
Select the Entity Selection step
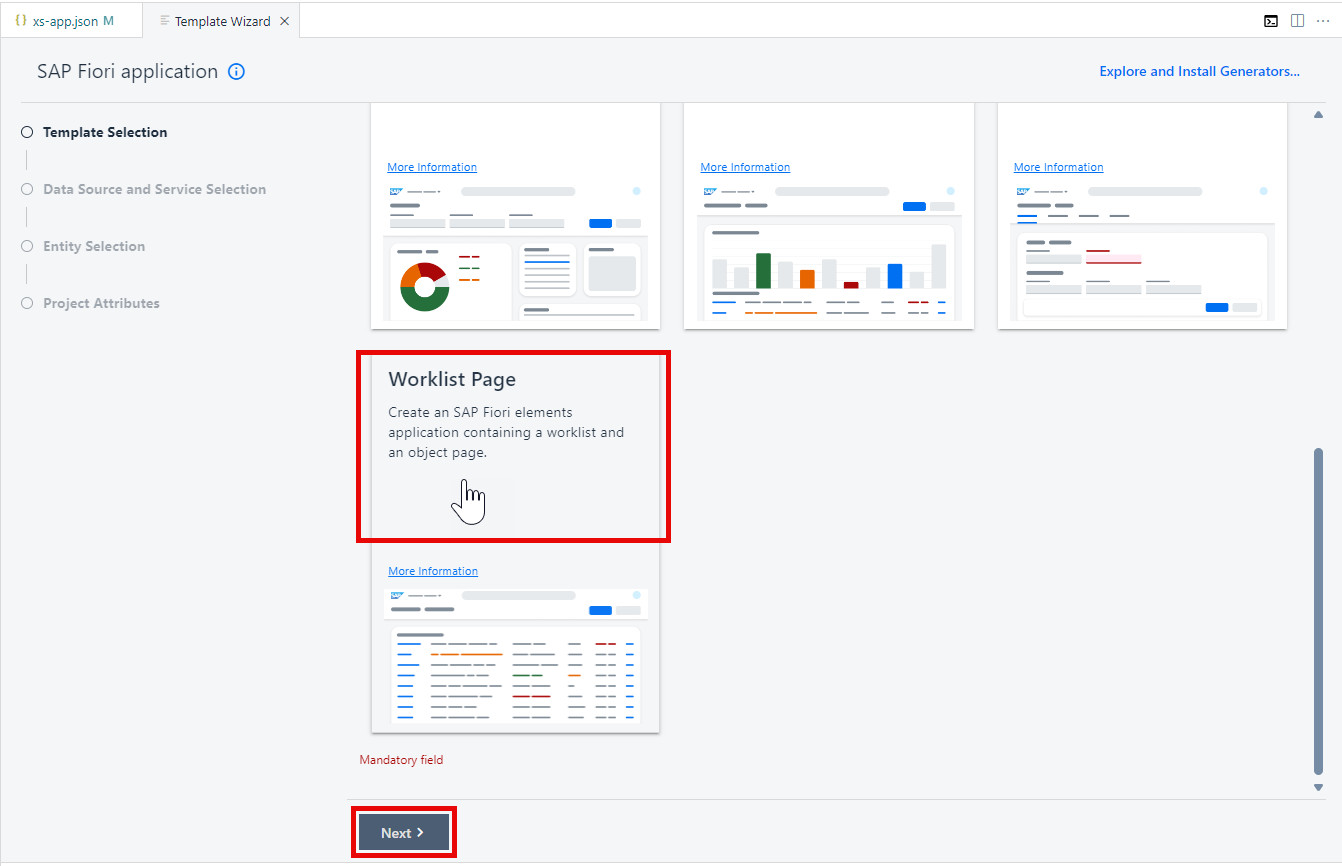[x=84, y=246]
